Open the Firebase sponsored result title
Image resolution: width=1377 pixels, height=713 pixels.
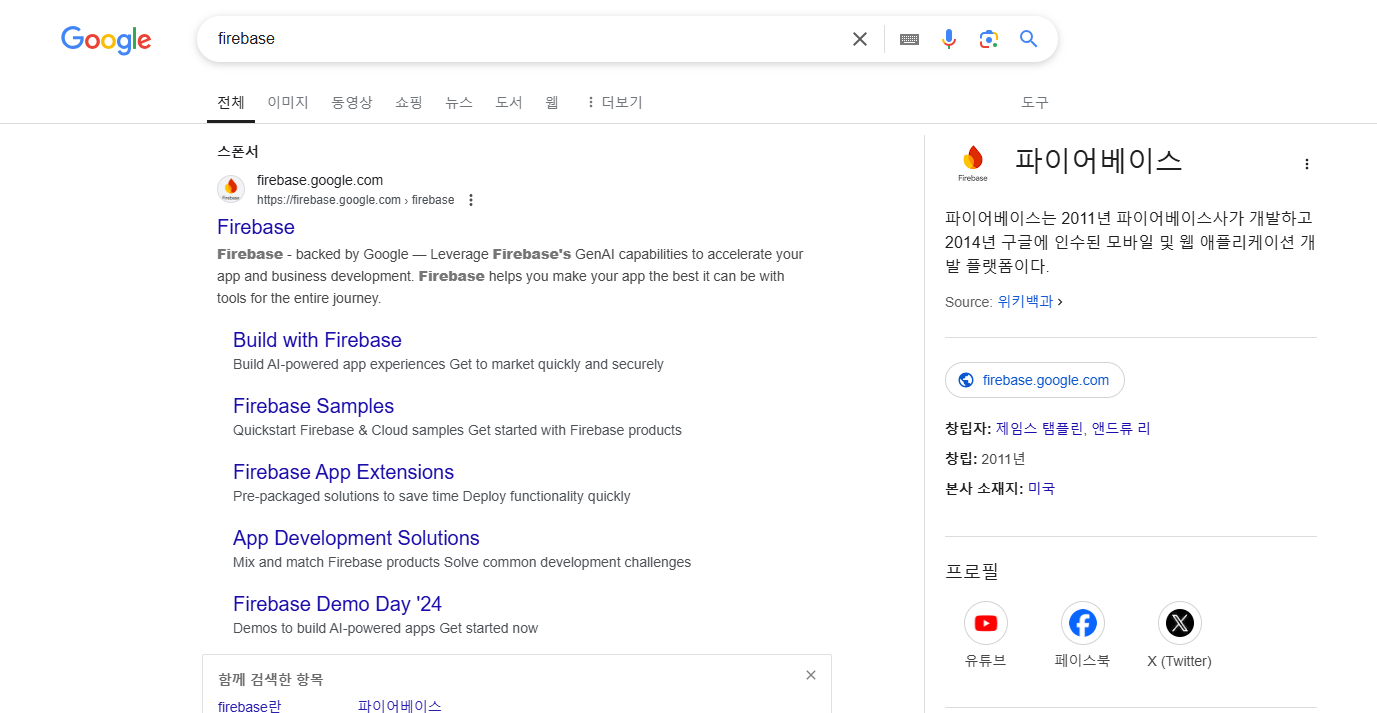point(256,227)
